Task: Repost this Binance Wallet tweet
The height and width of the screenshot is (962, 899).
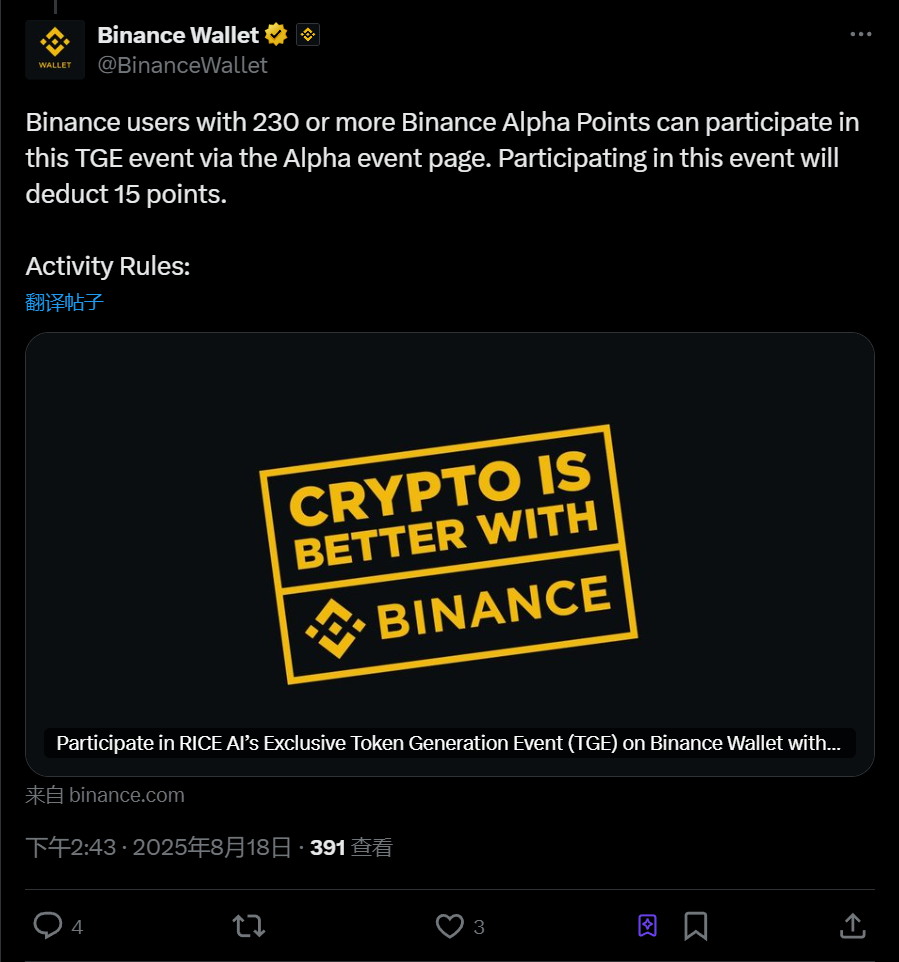Action: coord(249,925)
